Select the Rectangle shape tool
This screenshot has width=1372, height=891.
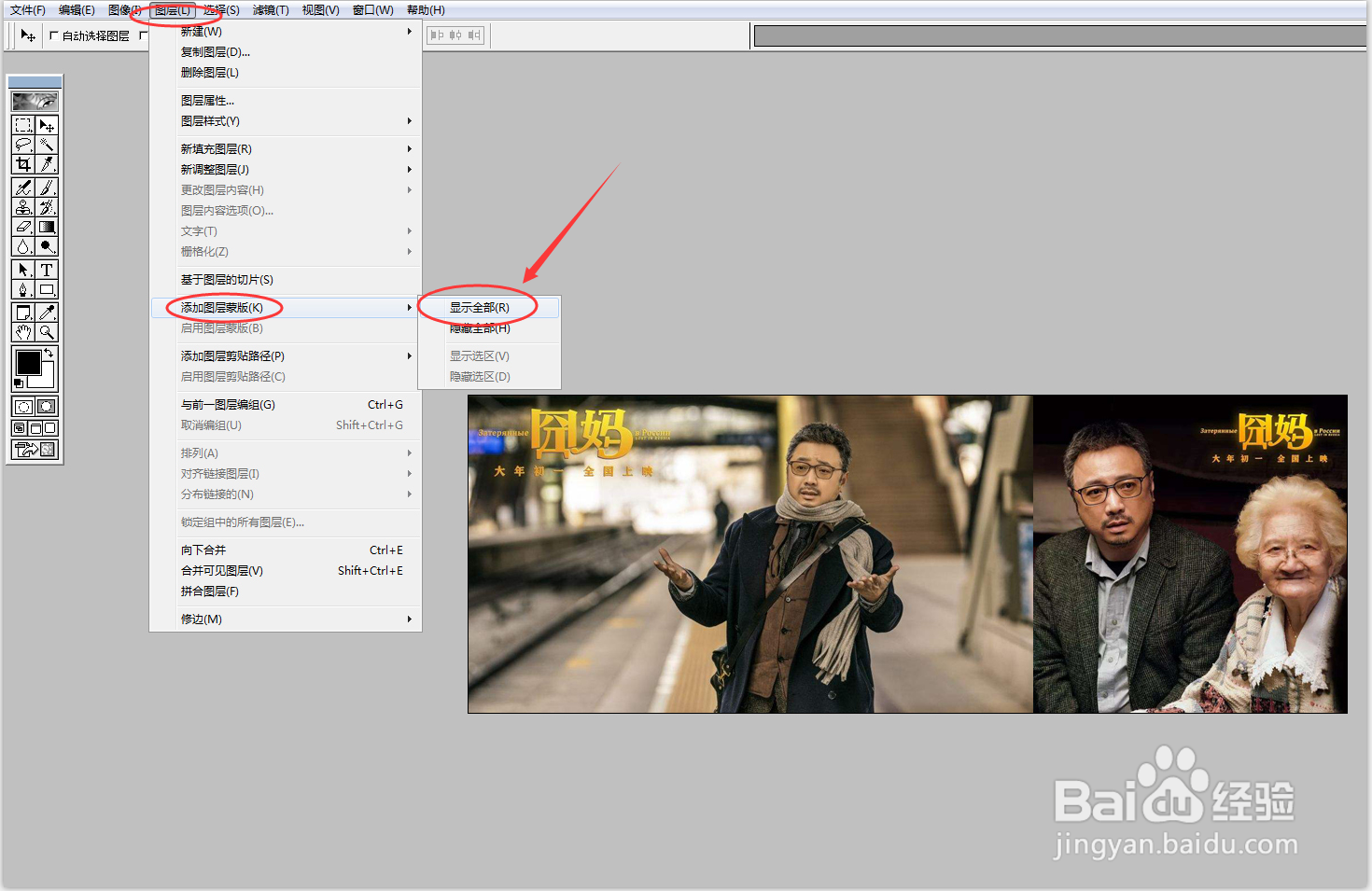point(47,289)
